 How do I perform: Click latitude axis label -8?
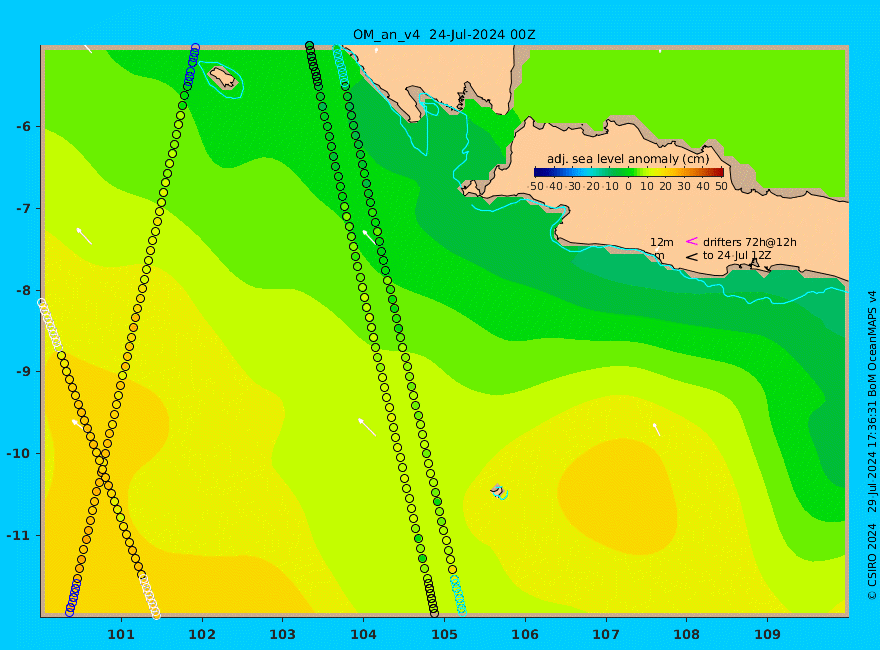point(24,290)
